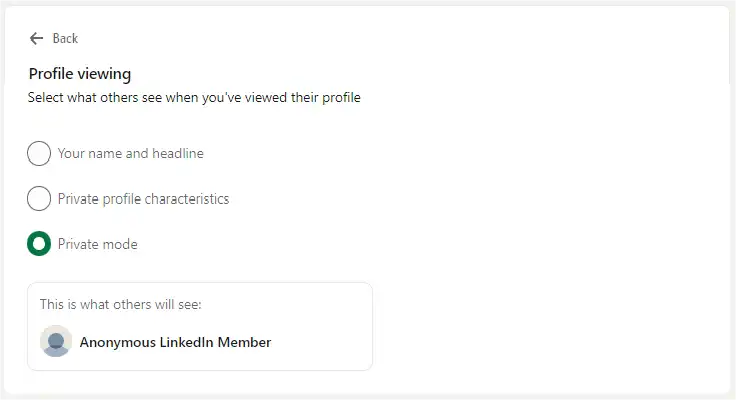Click the anonymous member avatar icon
Screen dimensions: 736x400
56,341
